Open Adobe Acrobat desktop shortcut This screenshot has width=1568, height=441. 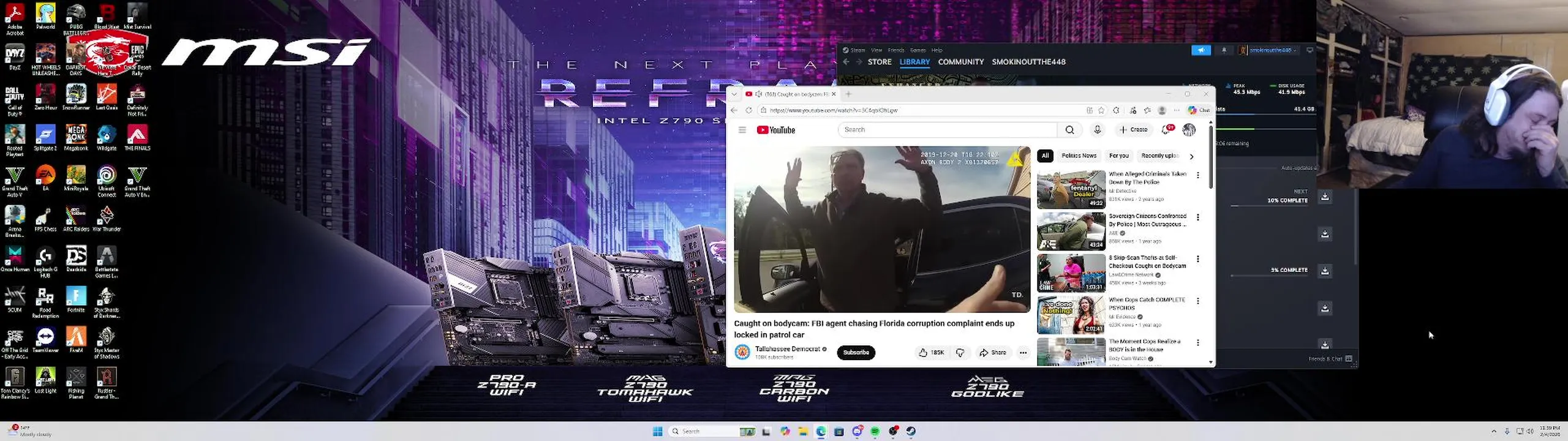click(15, 19)
